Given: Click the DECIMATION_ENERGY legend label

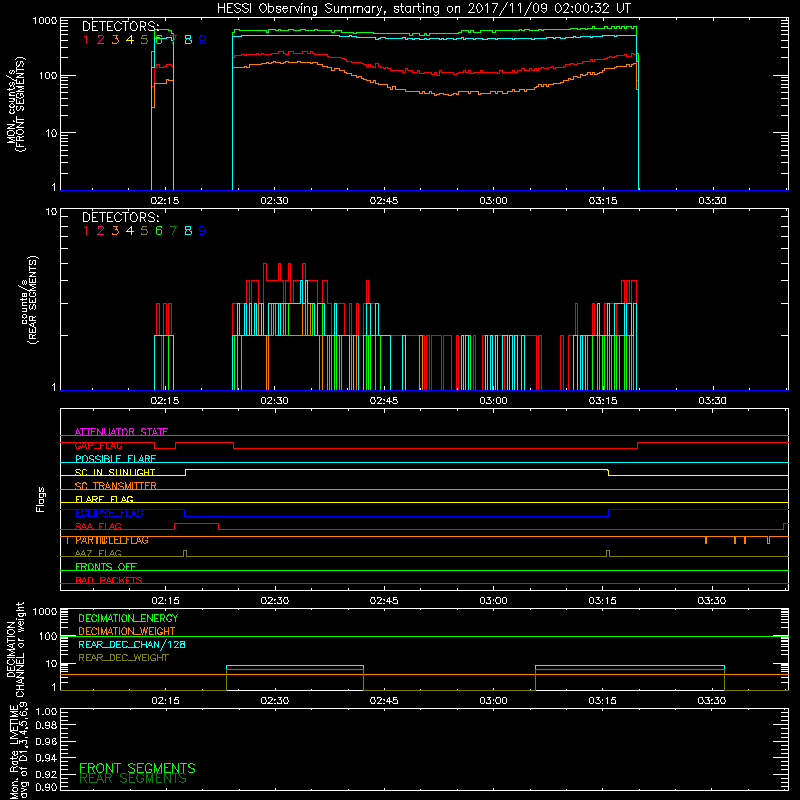Looking at the screenshot, I should 128,618.
